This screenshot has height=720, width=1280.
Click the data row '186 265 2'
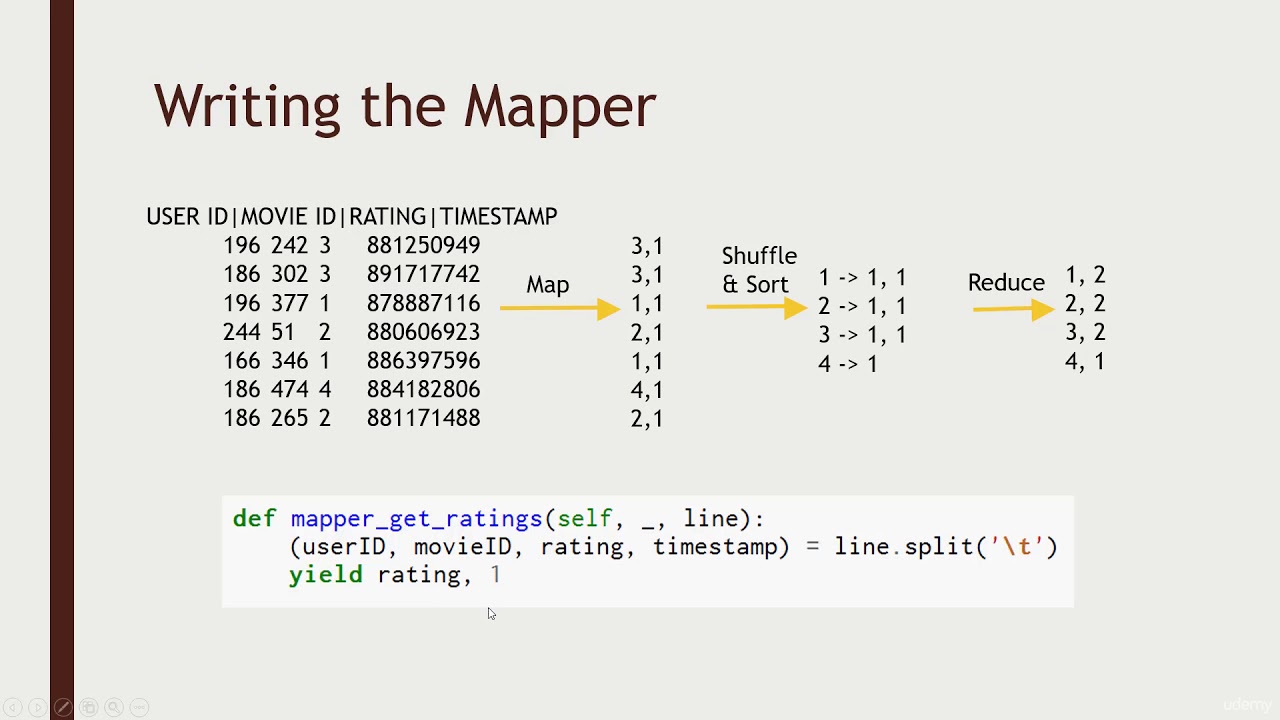pyautogui.click(x=277, y=418)
